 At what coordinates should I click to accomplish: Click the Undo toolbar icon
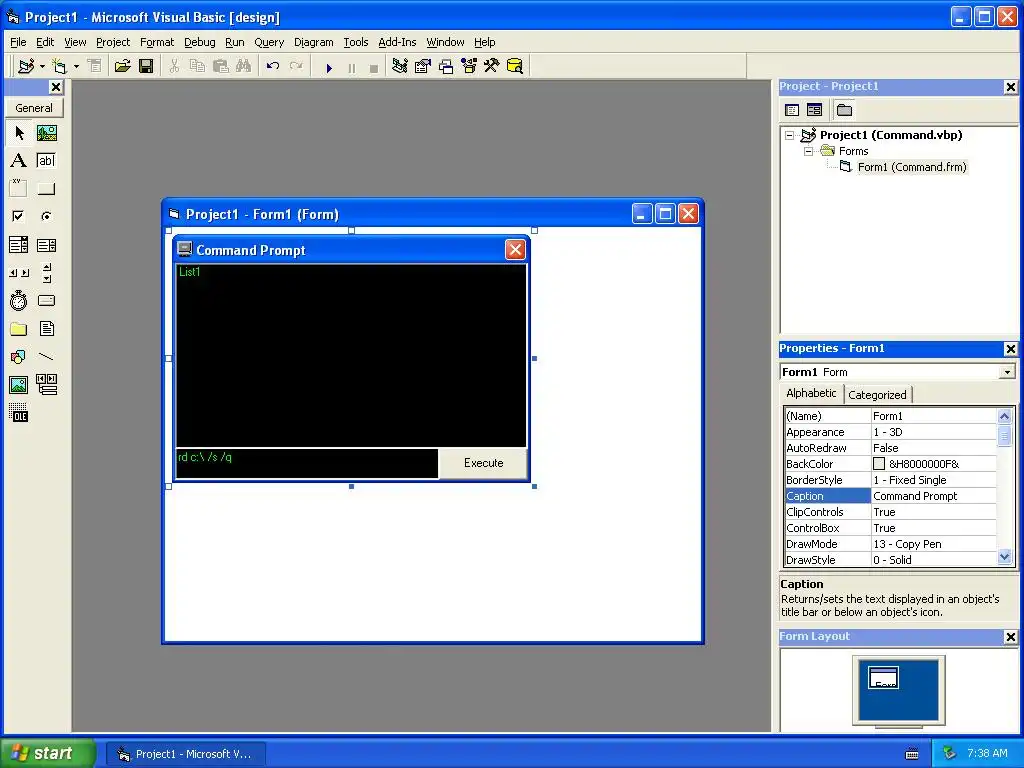[273, 66]
